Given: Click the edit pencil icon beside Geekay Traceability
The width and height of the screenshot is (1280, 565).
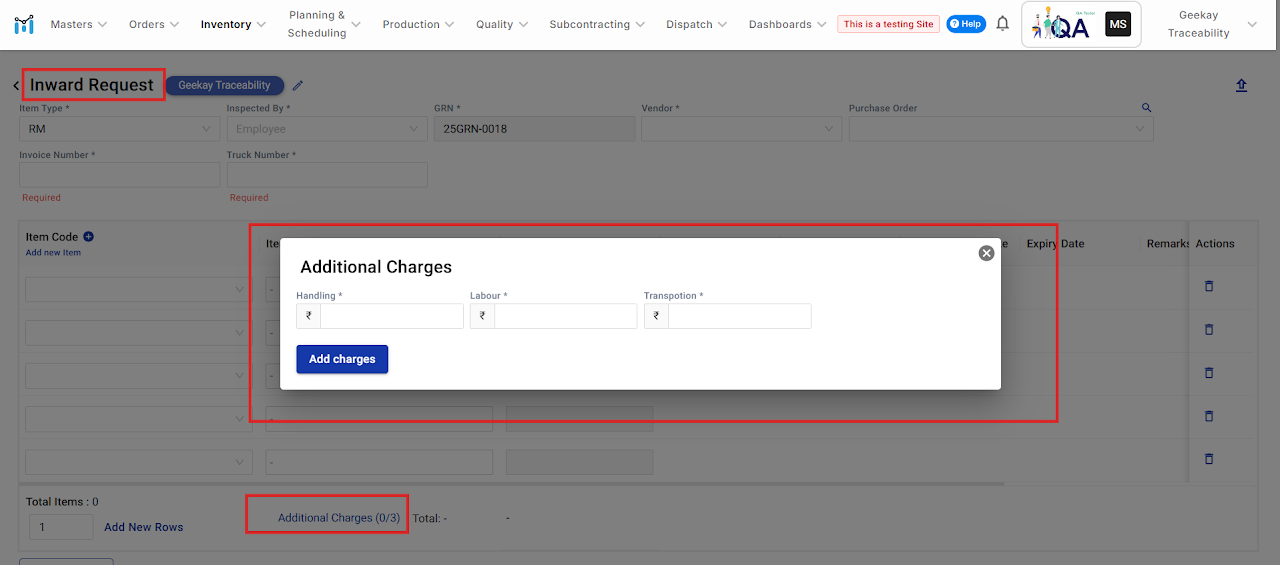Looking at the screenshot, I should pyautogui.click(x=298, y=86).
